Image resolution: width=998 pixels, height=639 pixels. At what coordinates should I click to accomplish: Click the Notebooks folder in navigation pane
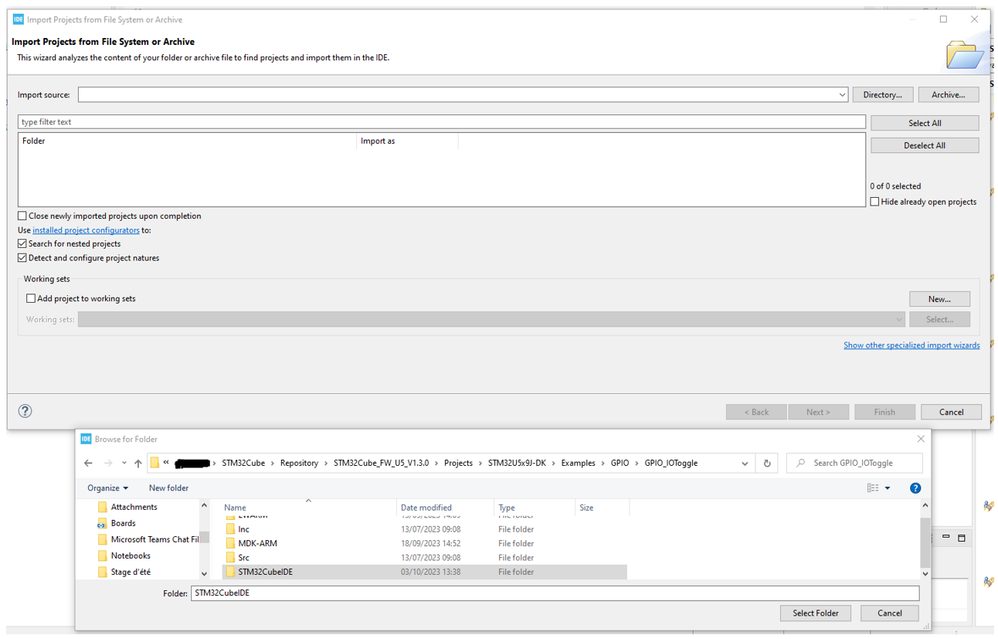click(x=130, y=556)
